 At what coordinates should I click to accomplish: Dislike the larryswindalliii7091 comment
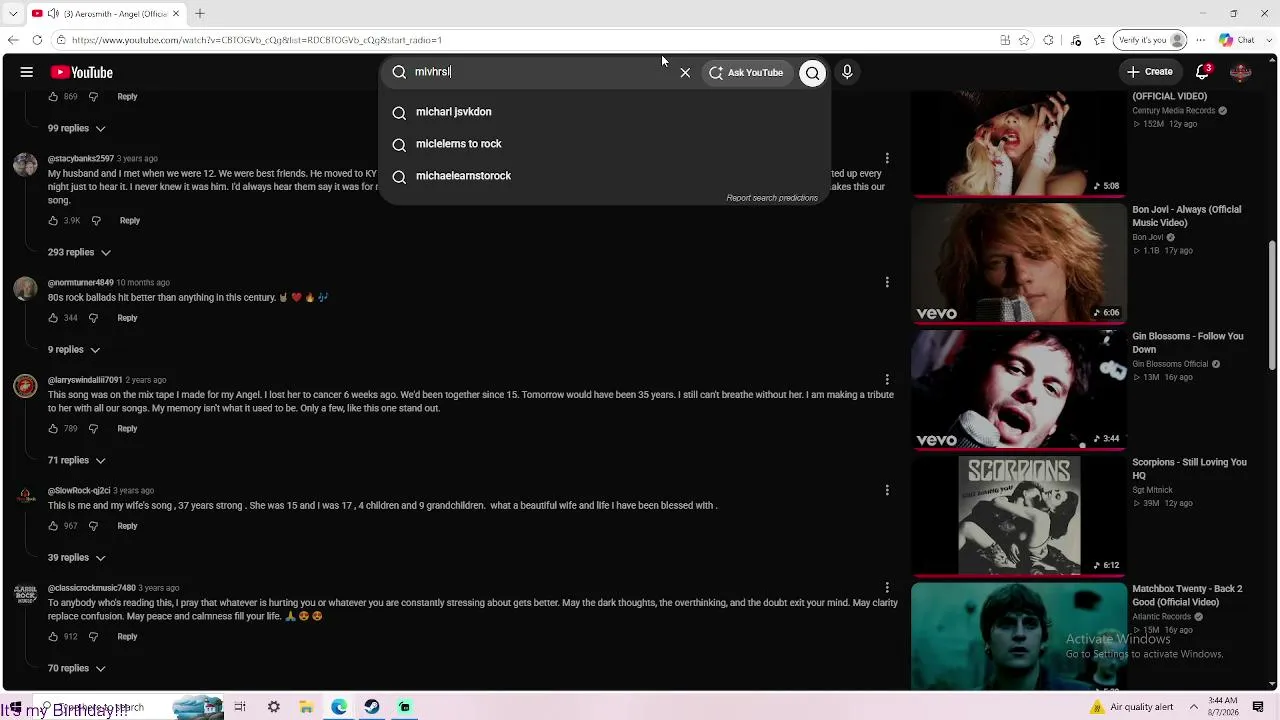click(x=93, y=428)
